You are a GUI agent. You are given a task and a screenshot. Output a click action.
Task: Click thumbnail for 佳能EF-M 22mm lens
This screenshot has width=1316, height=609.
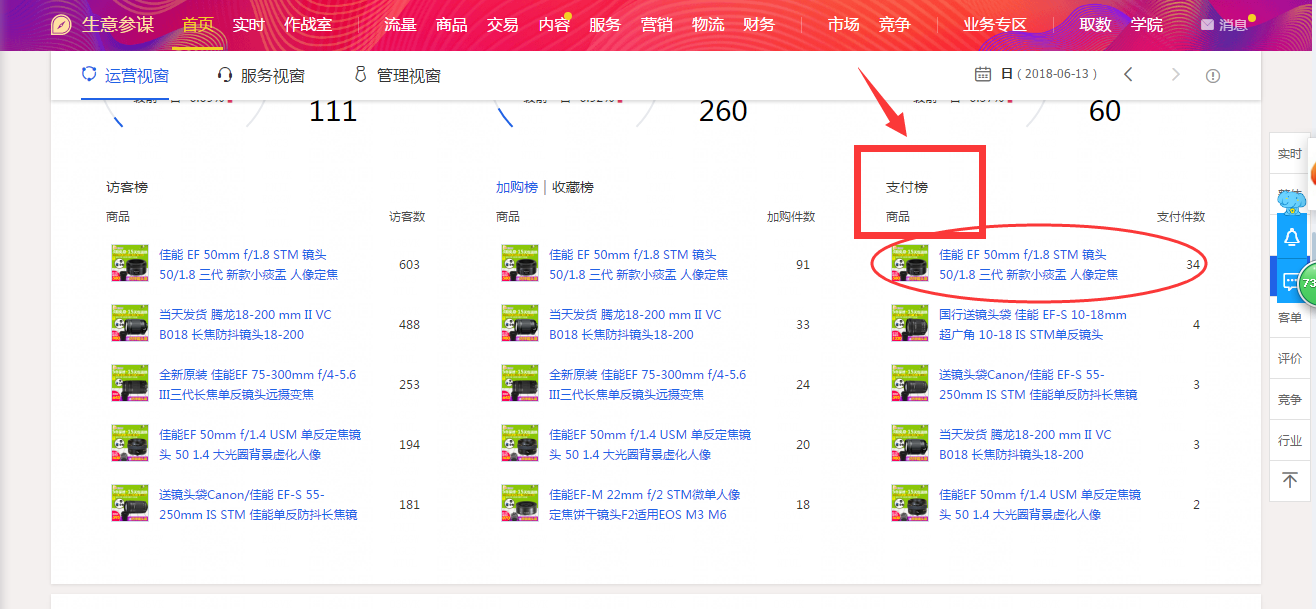519,504
